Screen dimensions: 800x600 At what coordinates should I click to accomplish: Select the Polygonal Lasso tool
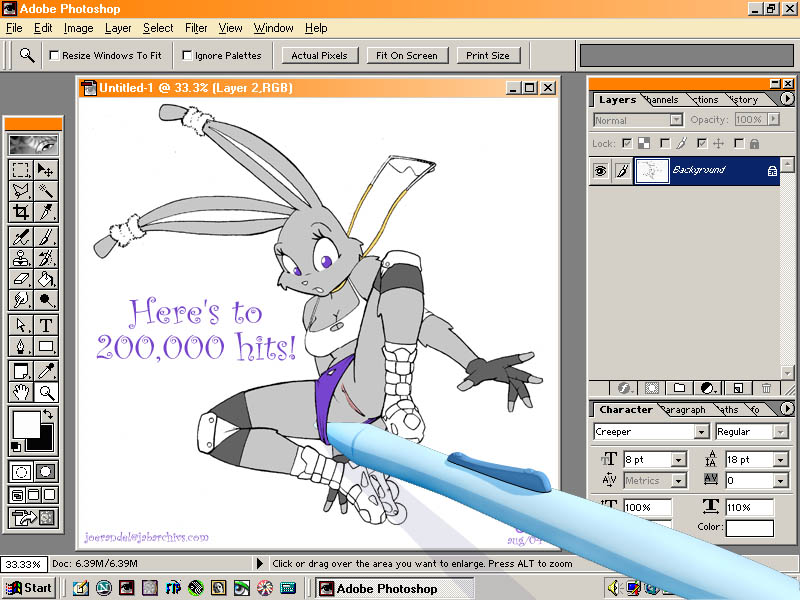(21, 191)
